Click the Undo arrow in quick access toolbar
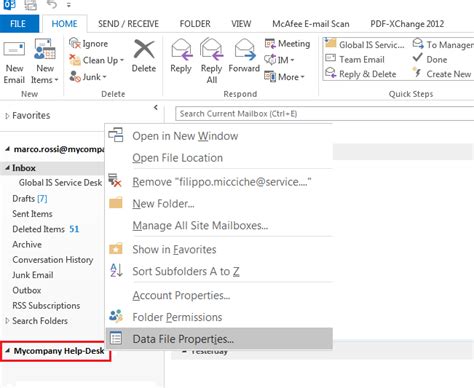 (52, 5)
